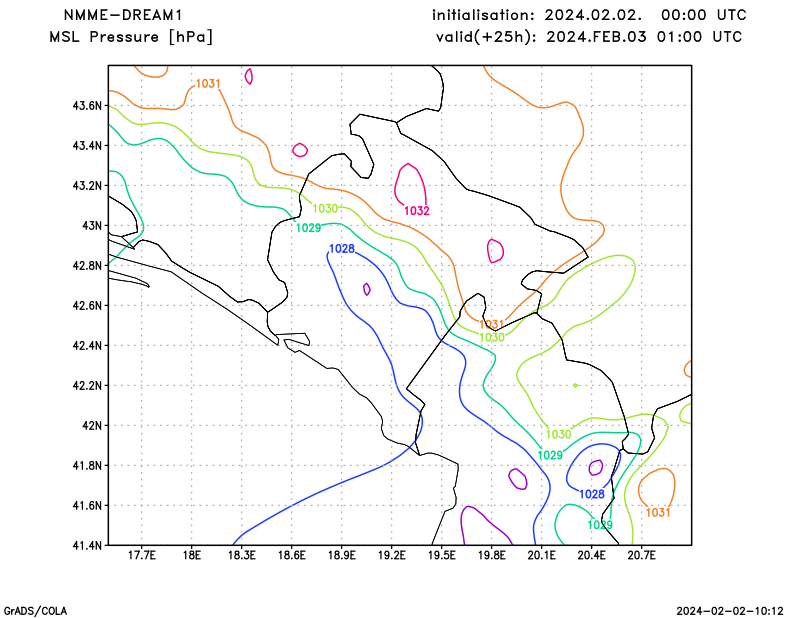
Task: Select the 19.8E longitude axis label
Action: (491, 555)
